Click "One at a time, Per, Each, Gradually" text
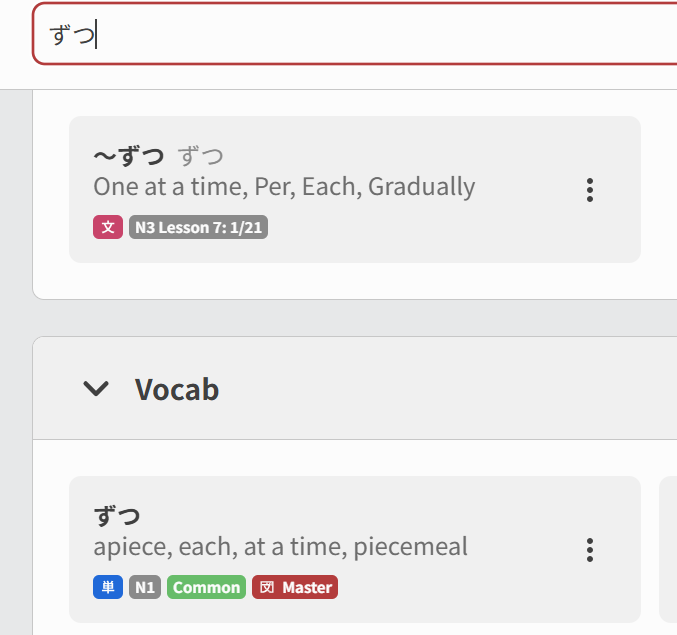Viewport: 677px width, 635px height. (284, 186)
